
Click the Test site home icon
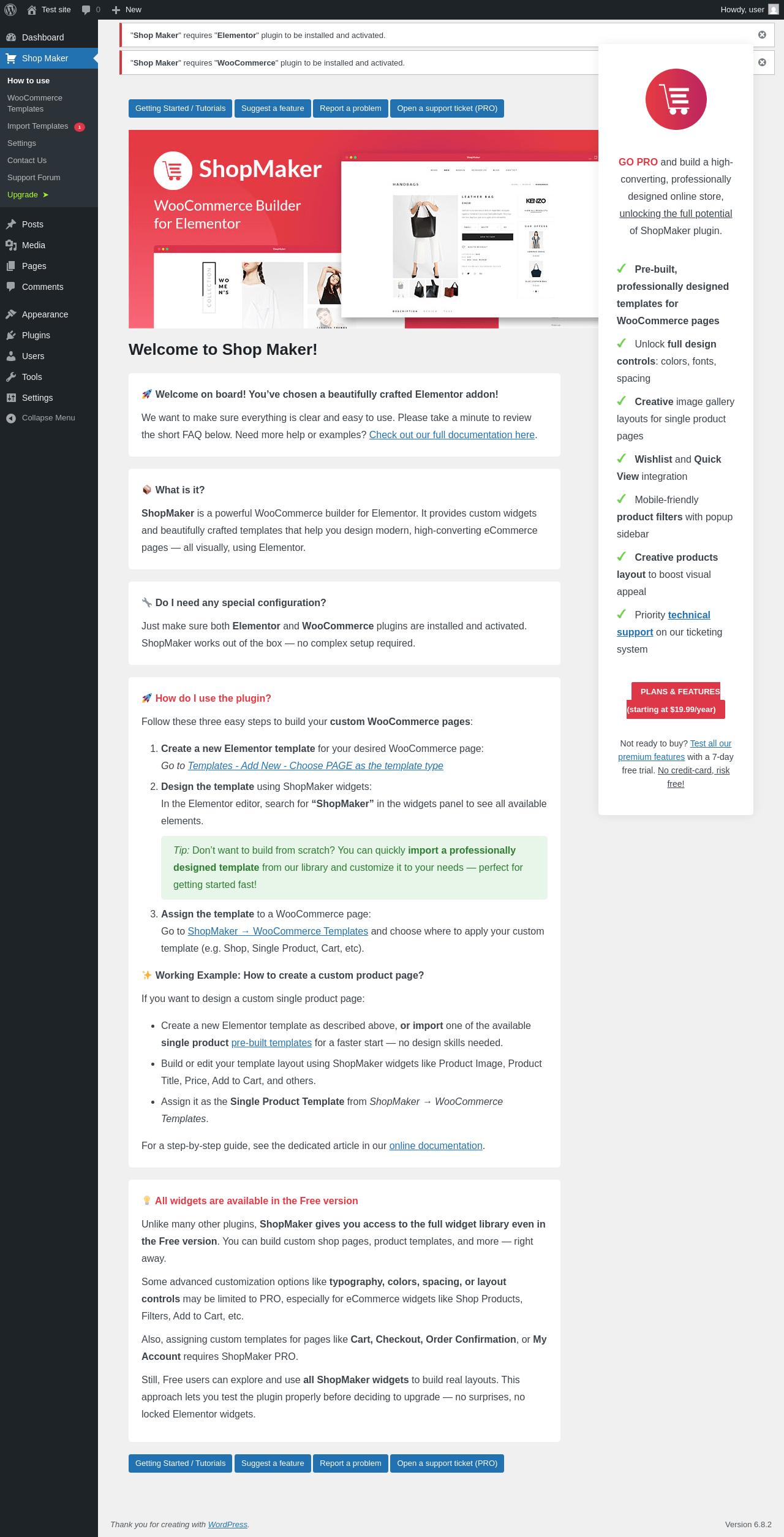pos(32,10)
